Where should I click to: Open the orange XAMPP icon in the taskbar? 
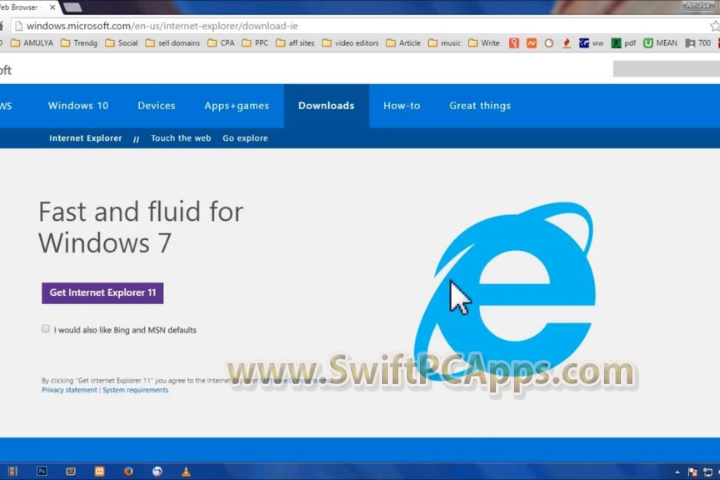click(99, 471)
